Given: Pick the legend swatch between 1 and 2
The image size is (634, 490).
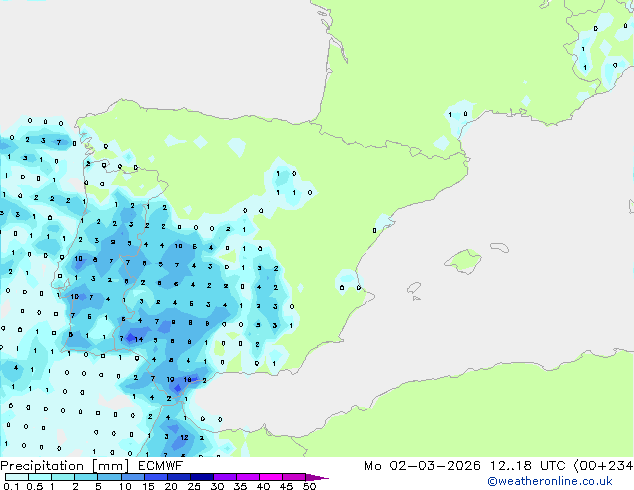Looking at the screenshot, I should [x=63, y=477].
